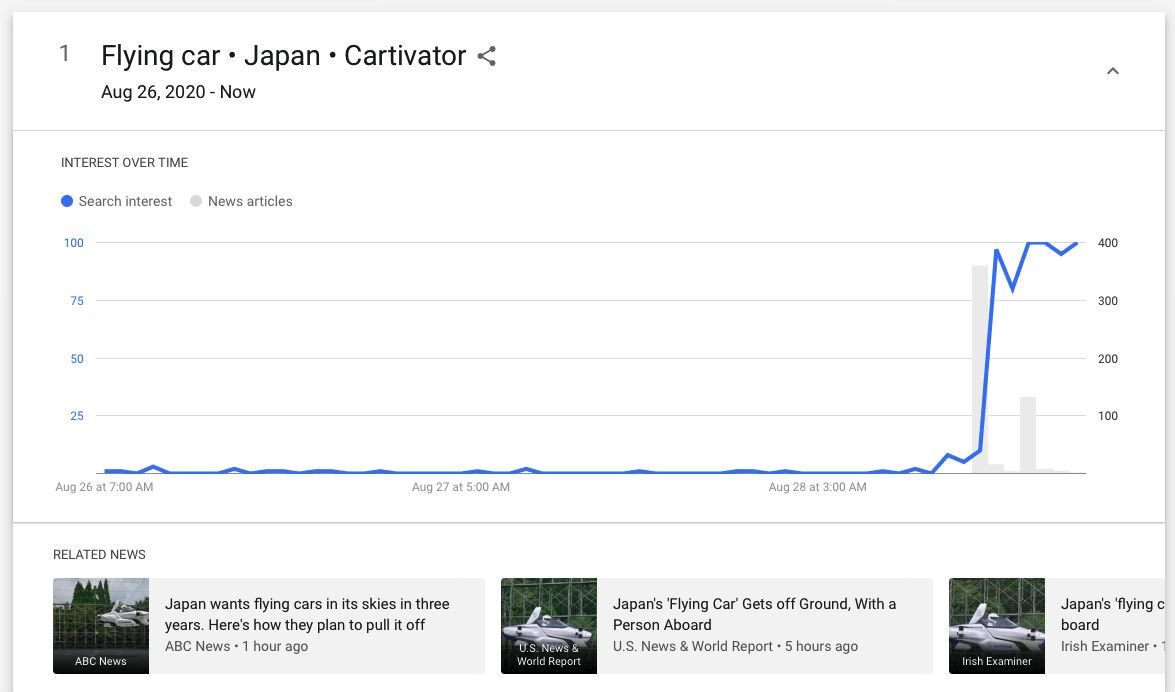Click the peak of the blue interest line
The image size is (1175, 692).
(1034, 243)
